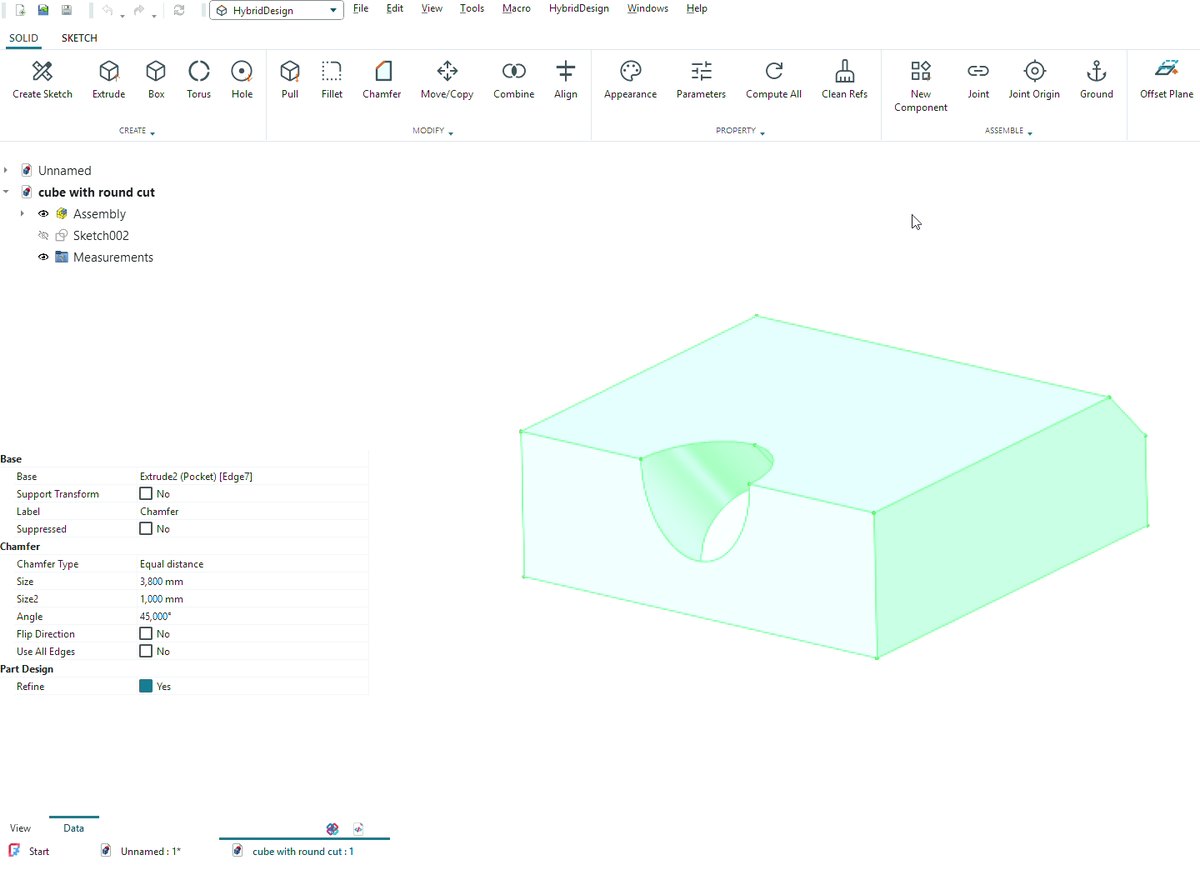
Task: Expand the Unnamed document tree node
Action: [6, 170]
